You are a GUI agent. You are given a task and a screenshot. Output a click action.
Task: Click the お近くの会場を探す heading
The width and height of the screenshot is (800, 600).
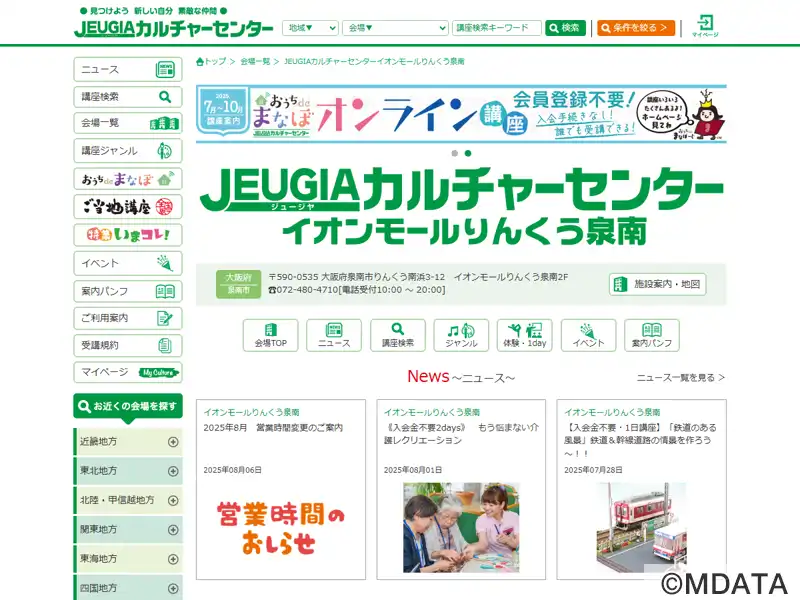[x=128, y=407]
